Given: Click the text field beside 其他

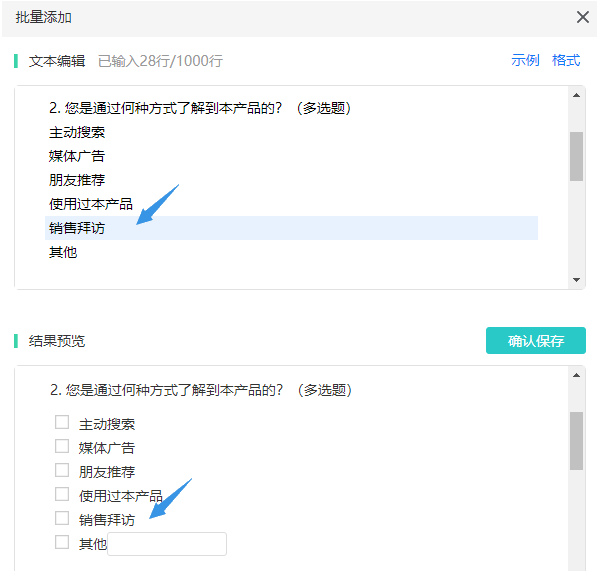Looking at the screenshot, I should coord(167,544).
